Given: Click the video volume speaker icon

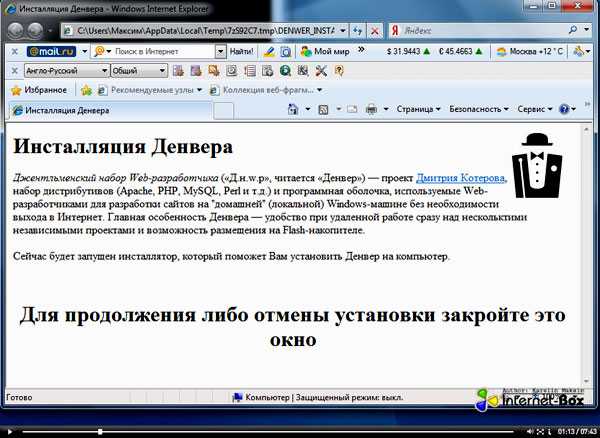Looking at the screenshot, I should [530, 431].
